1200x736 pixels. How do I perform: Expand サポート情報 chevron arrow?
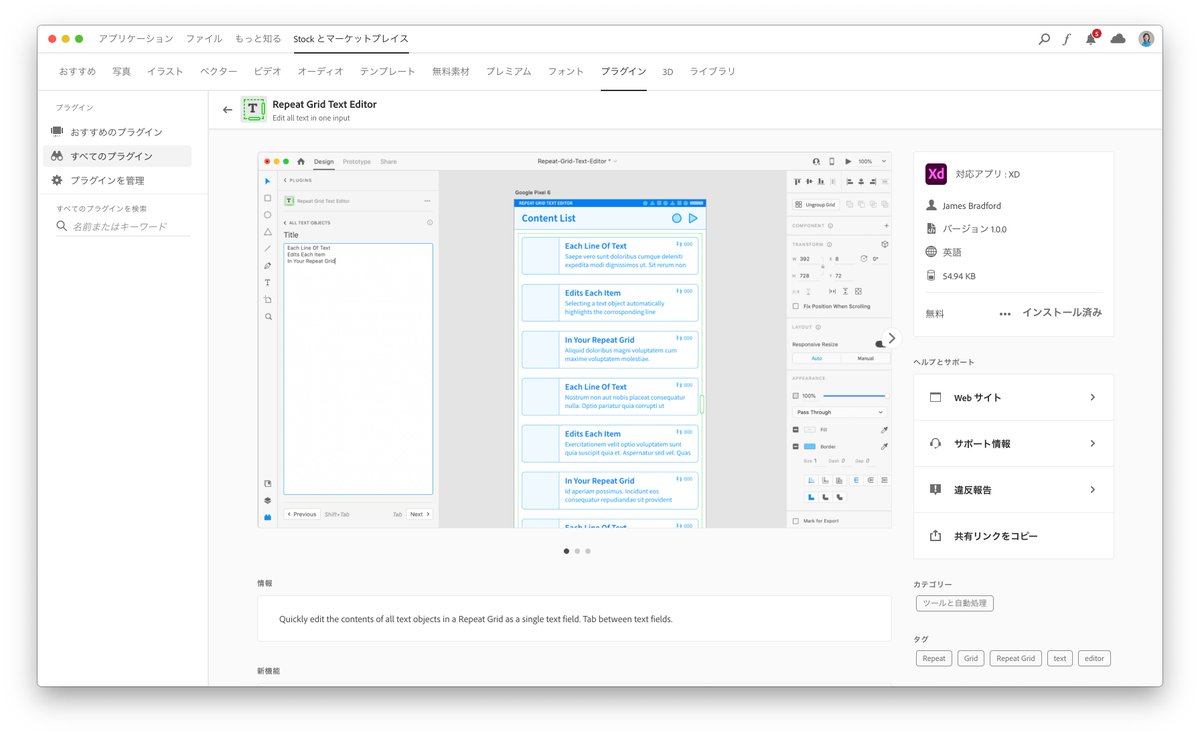[1092, 443]
